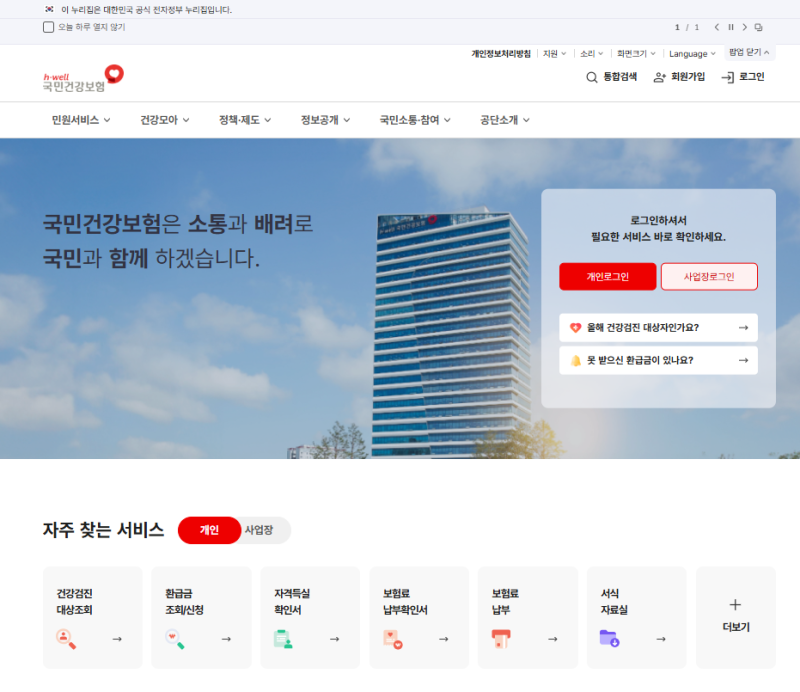
Task: Open the 못 받으신 환급금이 있나요? link
Action: (658, 360)
